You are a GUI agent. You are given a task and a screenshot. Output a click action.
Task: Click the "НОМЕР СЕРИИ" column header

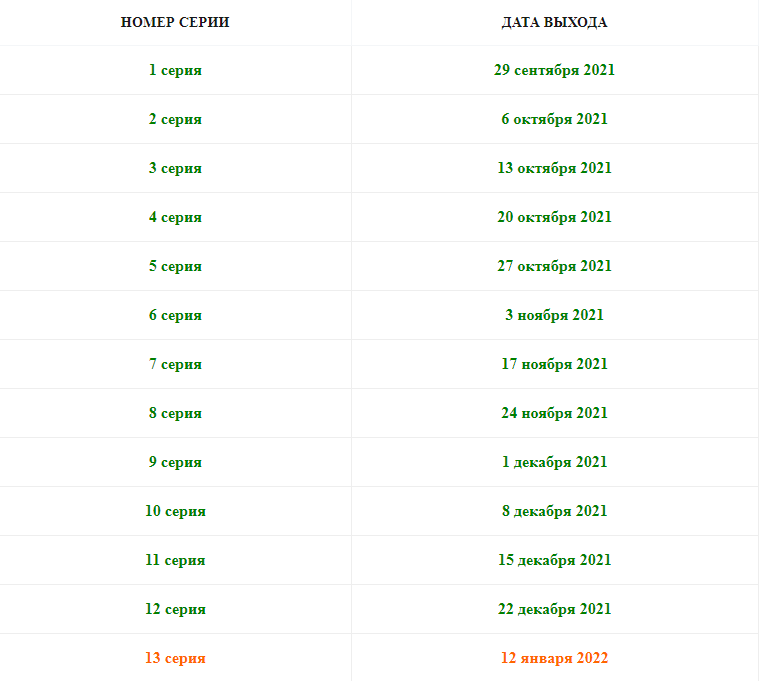pyautogui.click(x=175, y=22)
